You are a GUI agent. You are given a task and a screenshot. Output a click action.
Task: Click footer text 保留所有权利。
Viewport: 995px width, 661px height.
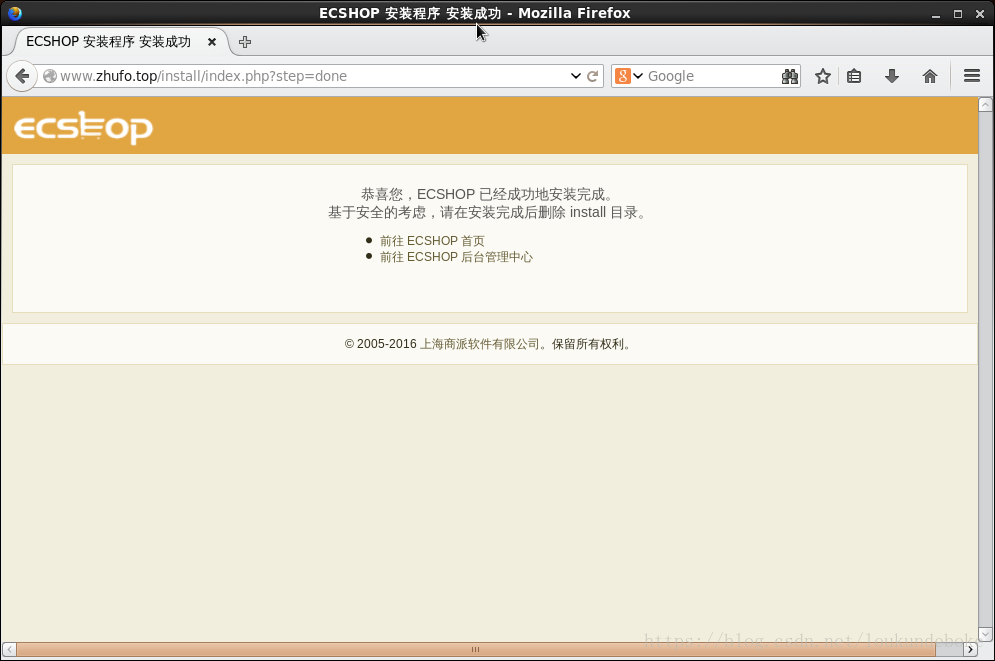[x=591, y=344]
